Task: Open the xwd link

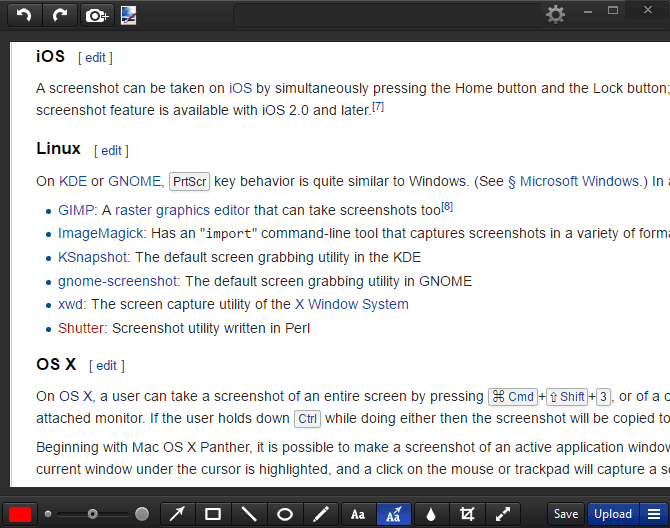Action: (x=70, y=304)
